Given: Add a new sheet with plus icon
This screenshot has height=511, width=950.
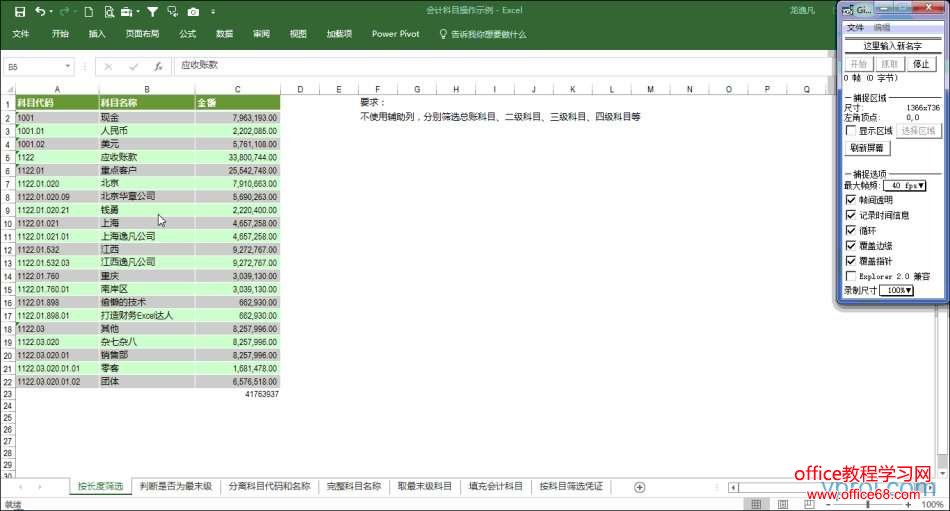Looking at the screenshot, I should pyautogui.click(x=640, y=487).
